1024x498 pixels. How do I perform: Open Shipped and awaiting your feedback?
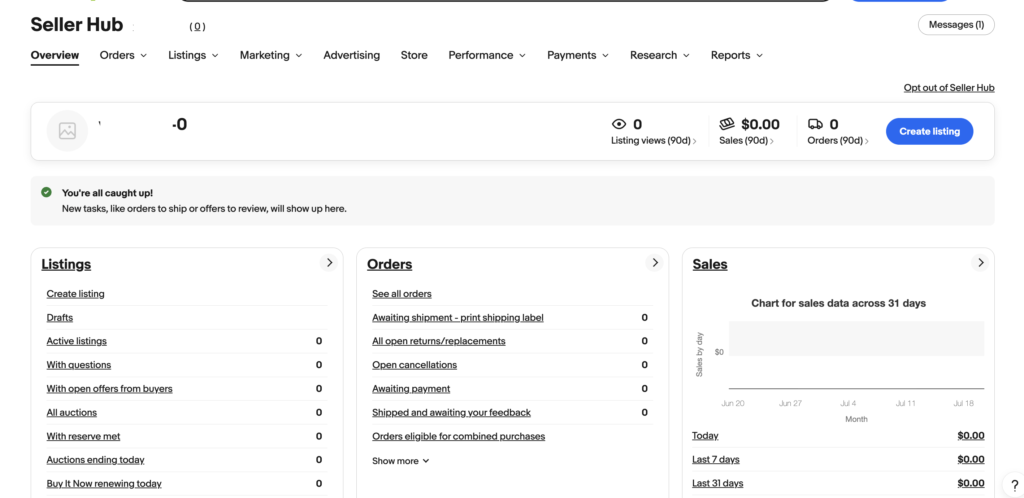point(451,412)
